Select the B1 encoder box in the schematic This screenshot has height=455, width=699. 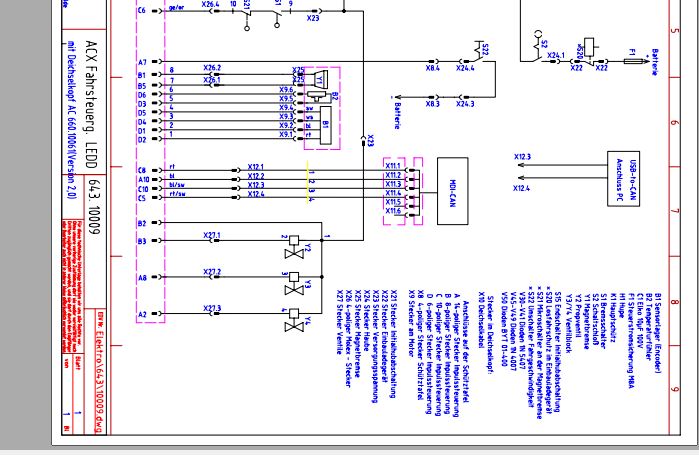[x=325, y=125]
